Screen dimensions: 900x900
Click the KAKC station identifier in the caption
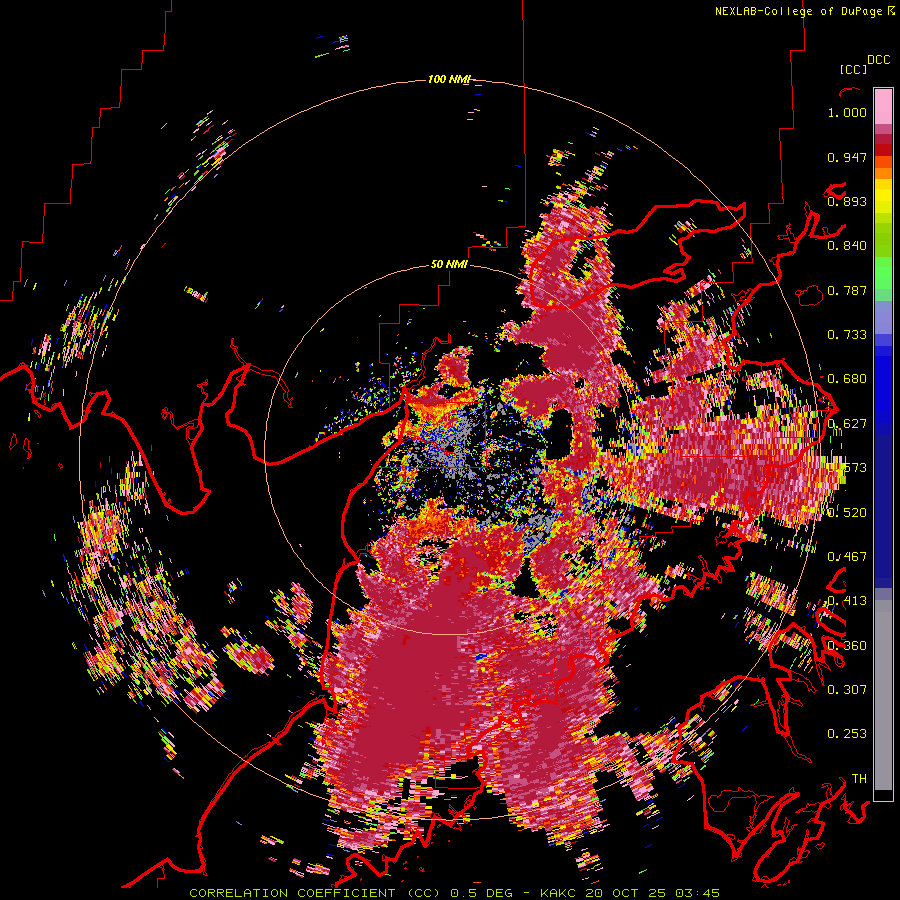tap(558, 893)
